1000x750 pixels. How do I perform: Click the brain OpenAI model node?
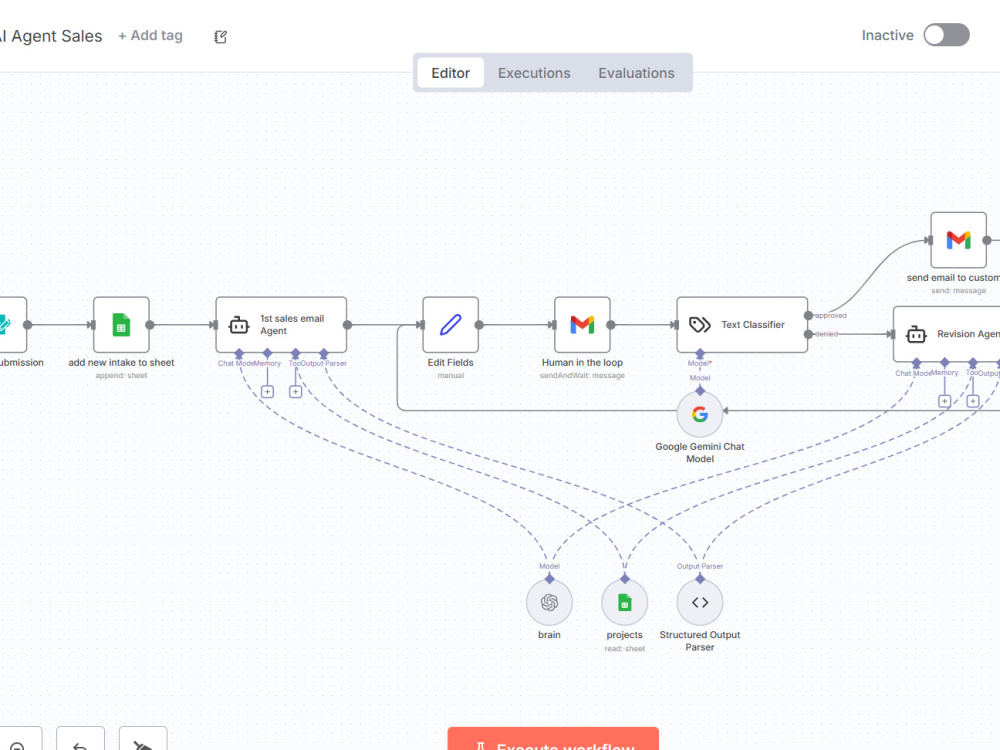[x=549, y=603]
